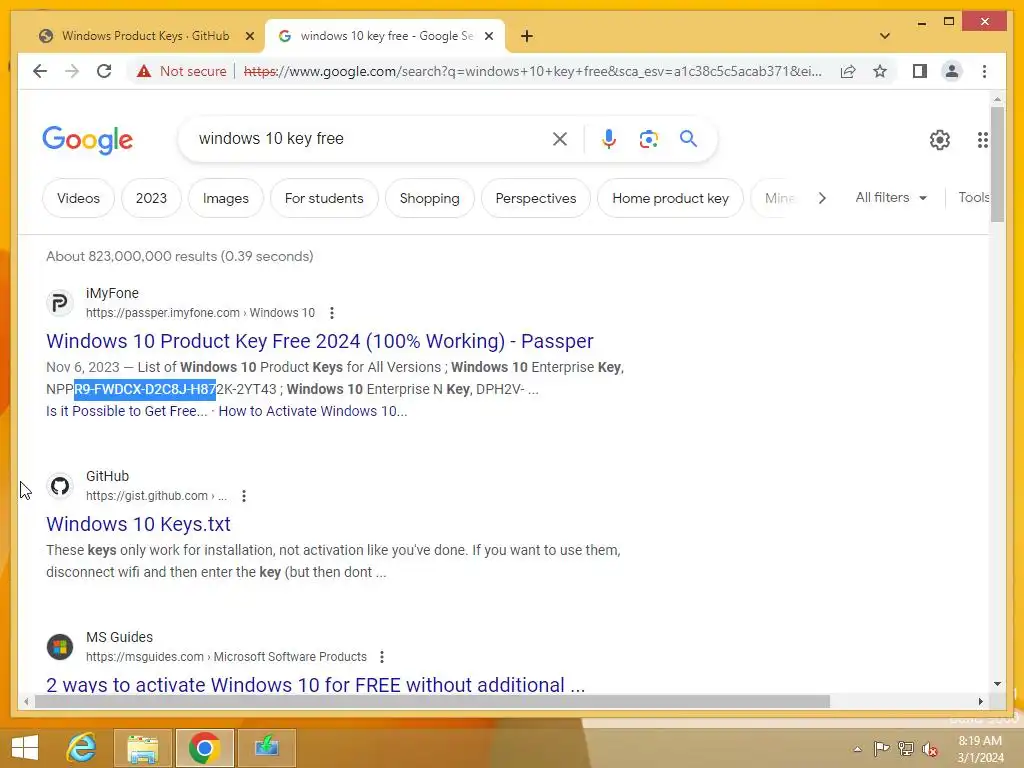Show more filter chips with arrow
This screenshot has width=1024, height=768.
[x=822, y=198]
